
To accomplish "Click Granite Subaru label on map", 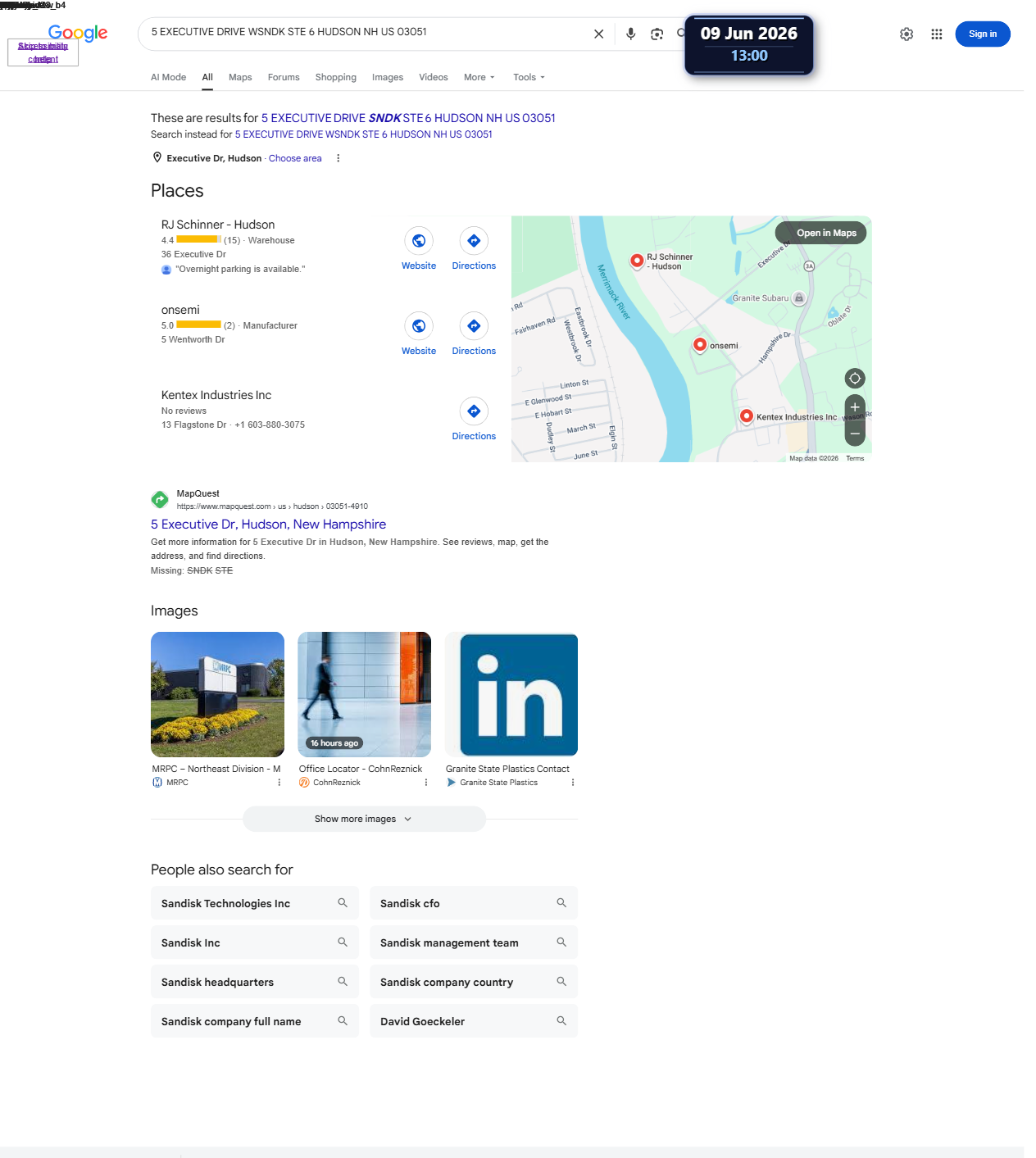I will coord(761,298).
